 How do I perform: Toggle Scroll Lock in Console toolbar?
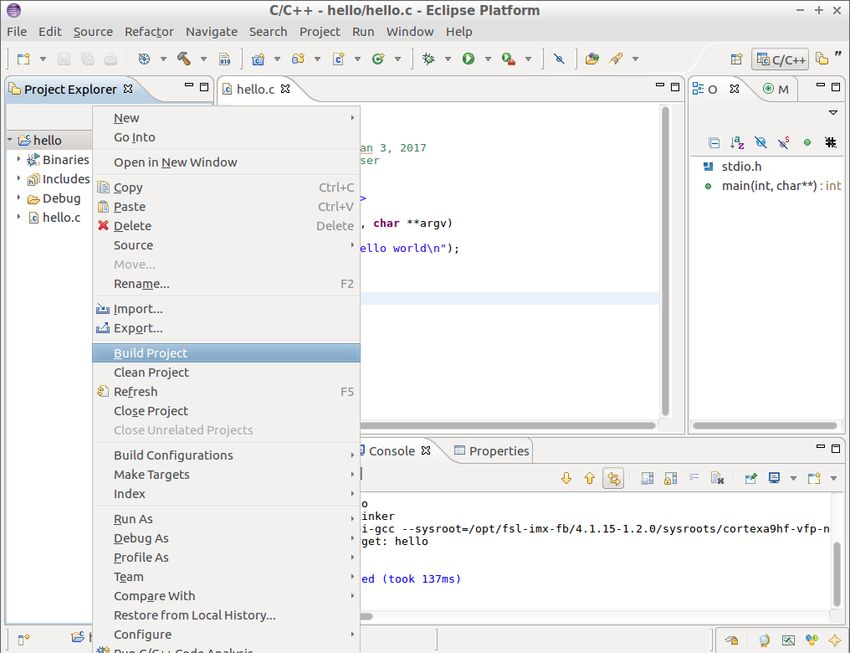tap(671, 478)
